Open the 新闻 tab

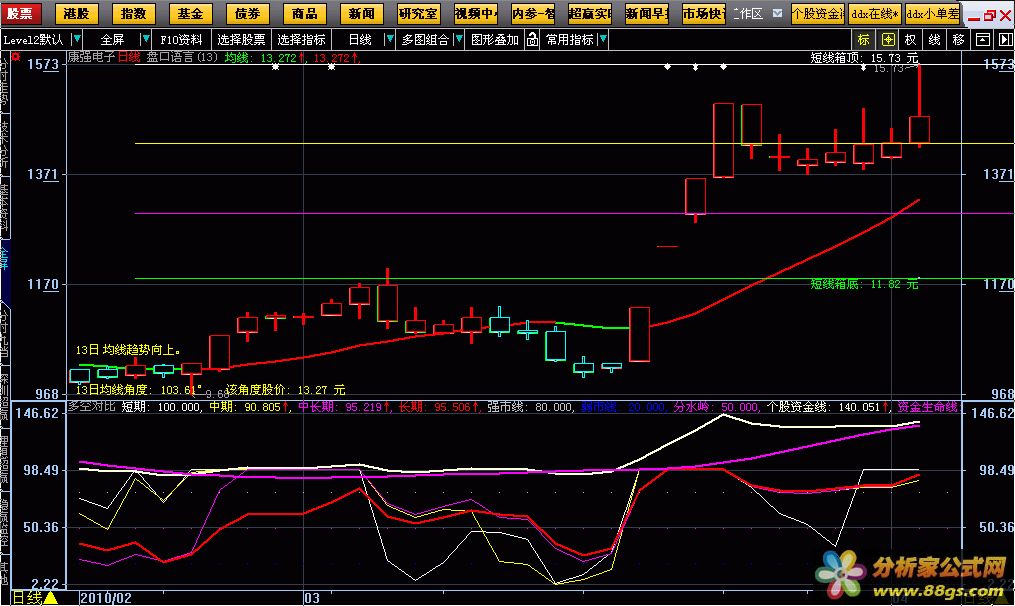tap(361, 13)
